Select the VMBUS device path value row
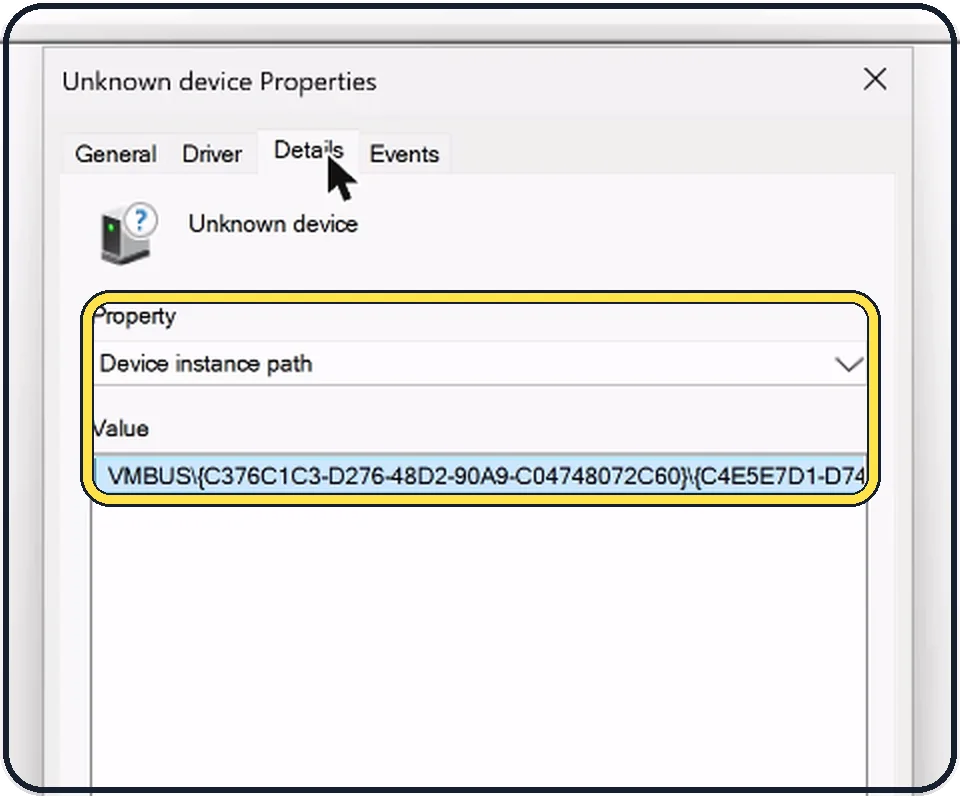Screen dimensions: 960x796 (480, 475)
